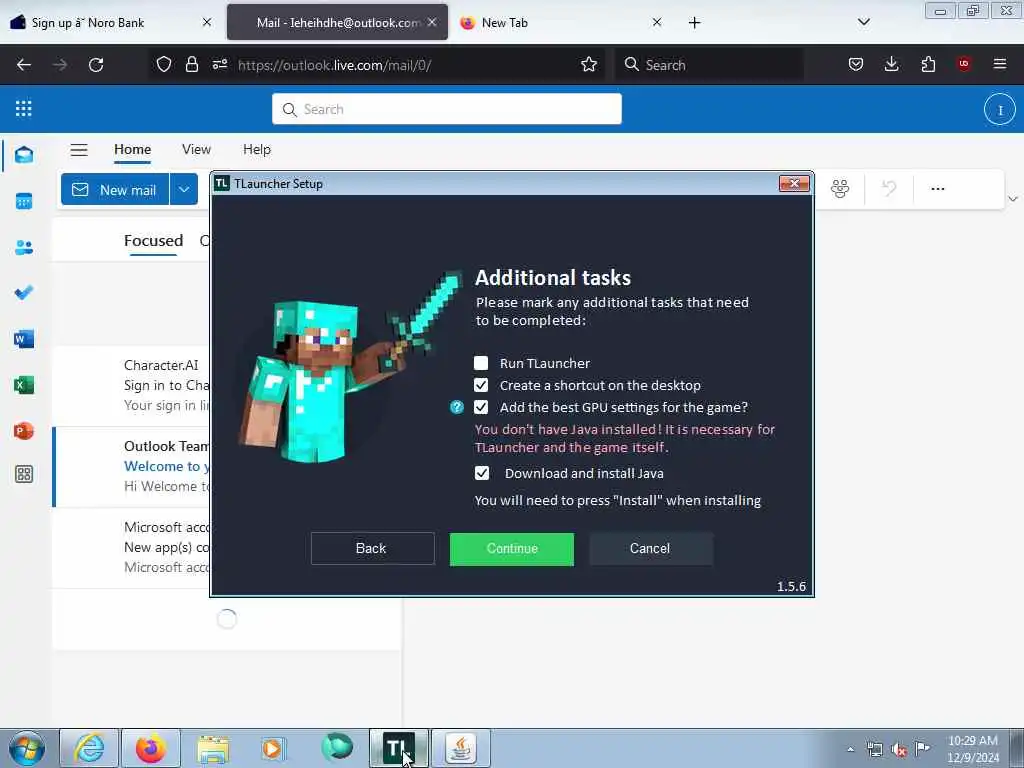Close the Mail Outlook browser tab
1024x768 pixels.
tap(432, 22)
